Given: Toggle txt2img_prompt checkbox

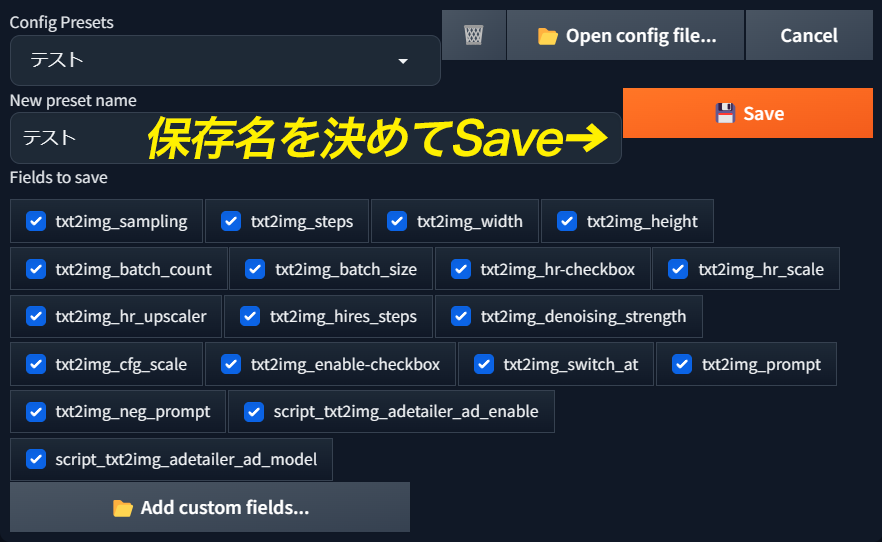Looking at the screenshot, I should point(682,364).
